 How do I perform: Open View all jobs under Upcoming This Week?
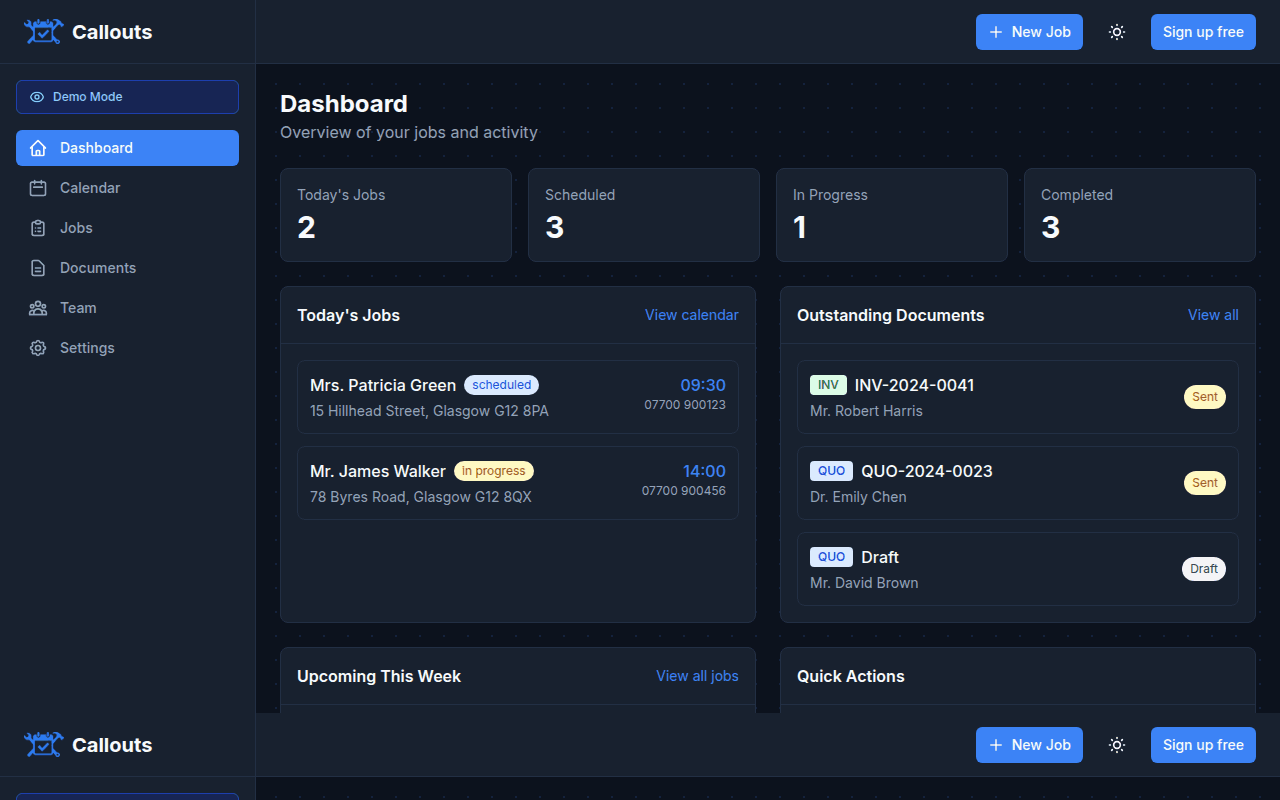coord(697,676)
